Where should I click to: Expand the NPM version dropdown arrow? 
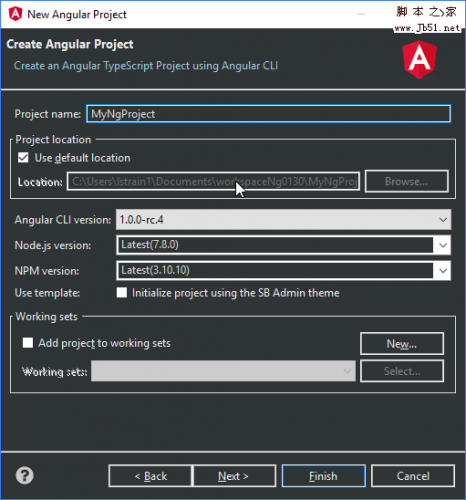443,270
